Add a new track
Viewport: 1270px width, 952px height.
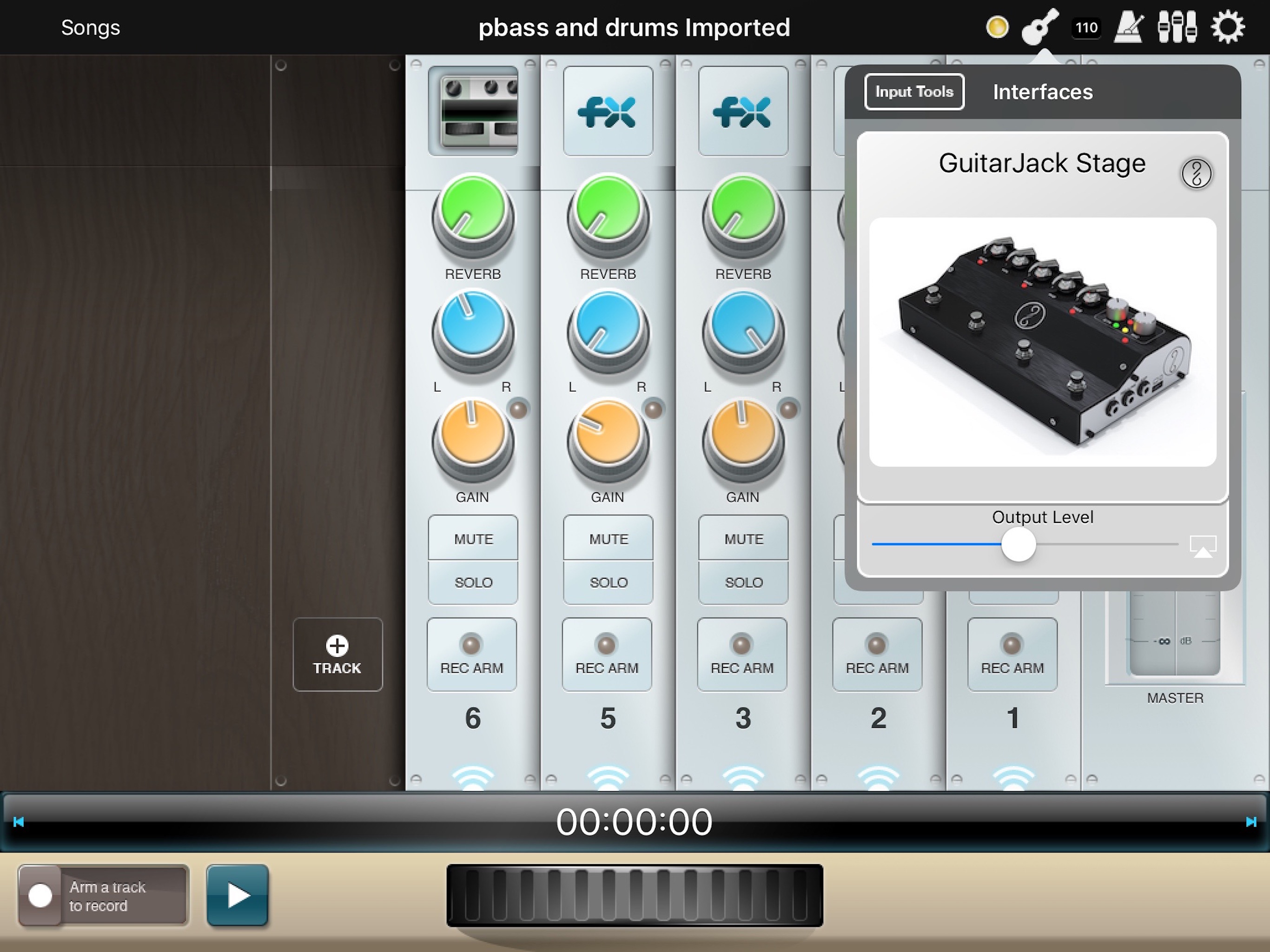coord(337,654)
